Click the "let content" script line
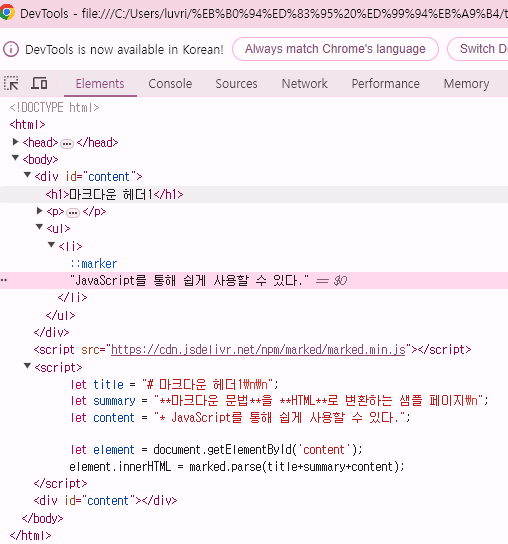This screenshot has height=544, width=508. 240,417
